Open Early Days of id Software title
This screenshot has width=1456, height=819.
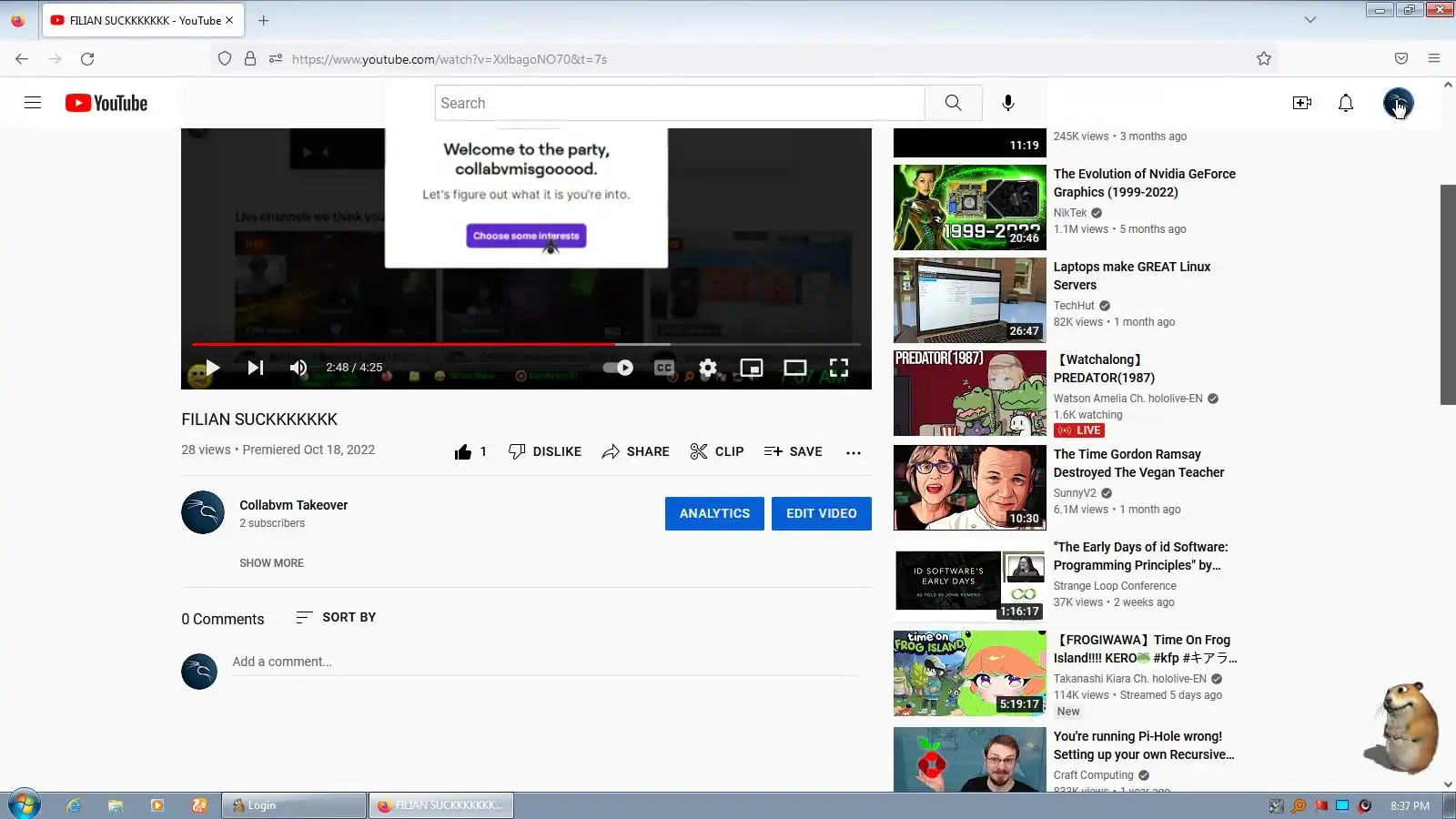pyautogui.click(x=1140, y=556)
